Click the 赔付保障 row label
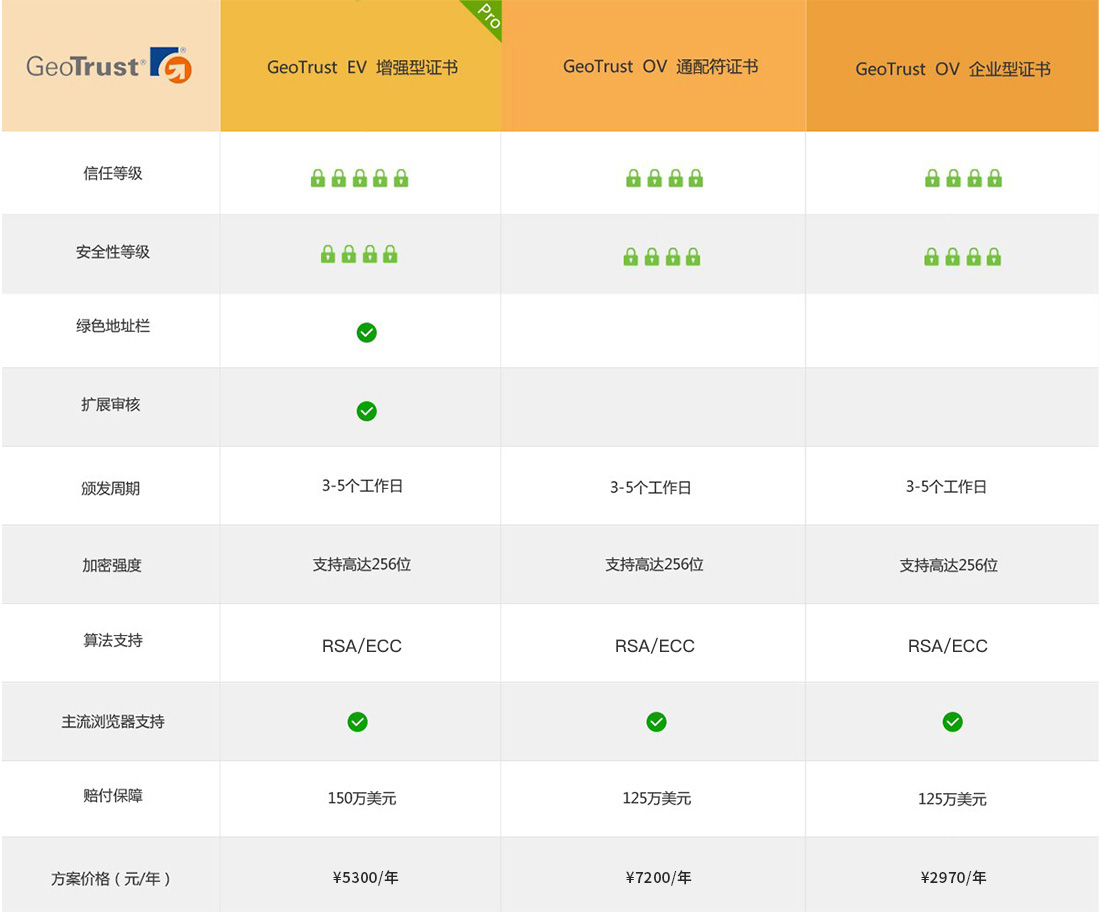Viewport: 1100px width, 912px height. 112,796
